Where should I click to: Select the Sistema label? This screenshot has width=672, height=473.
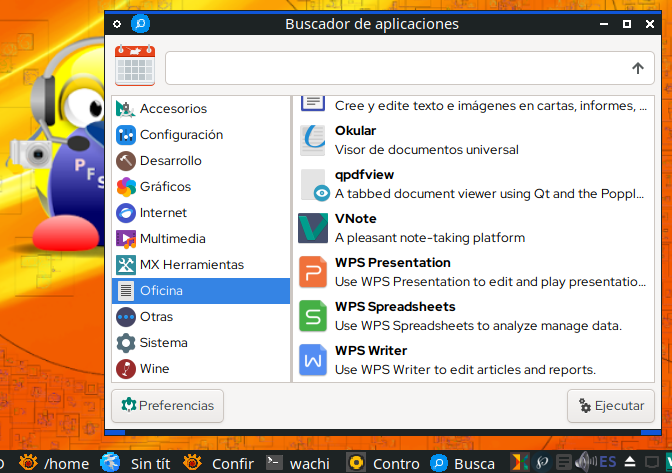coord(164,343)
